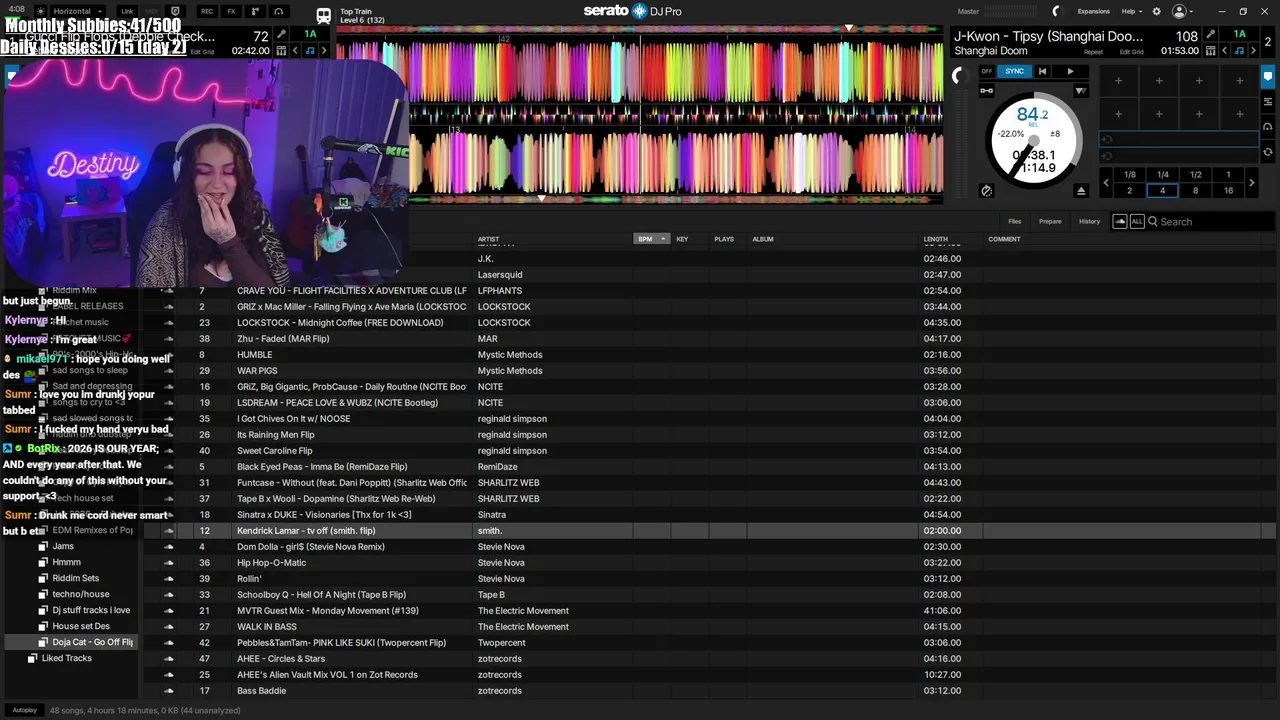Eject the track from right deck
Image resolution: width=1280 pixels, height=720 pixels.
tap(1081, 190)
